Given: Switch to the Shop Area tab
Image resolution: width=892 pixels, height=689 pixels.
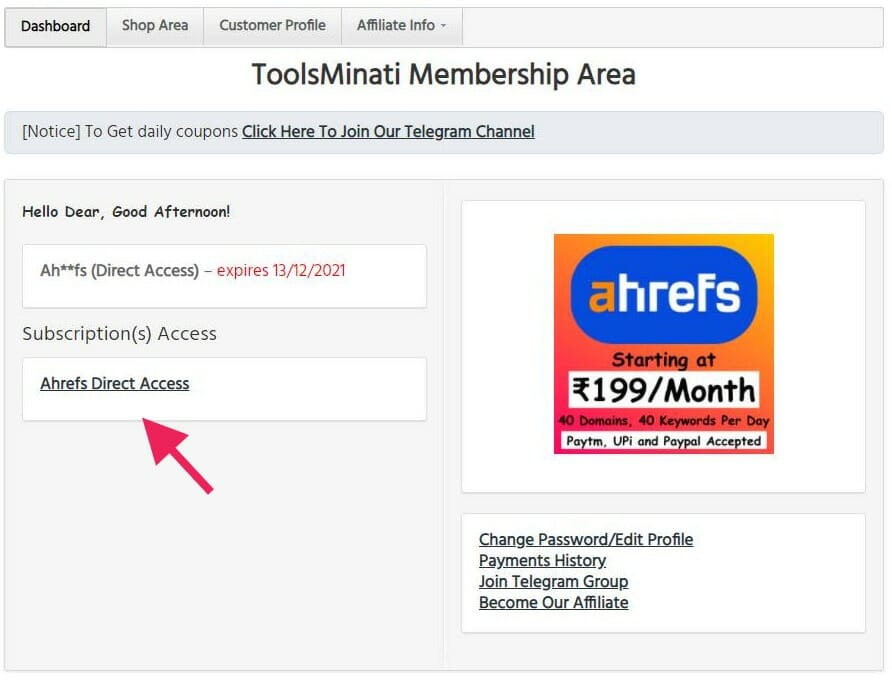Looking at the screenshot, I should click(x=155, y=26).
